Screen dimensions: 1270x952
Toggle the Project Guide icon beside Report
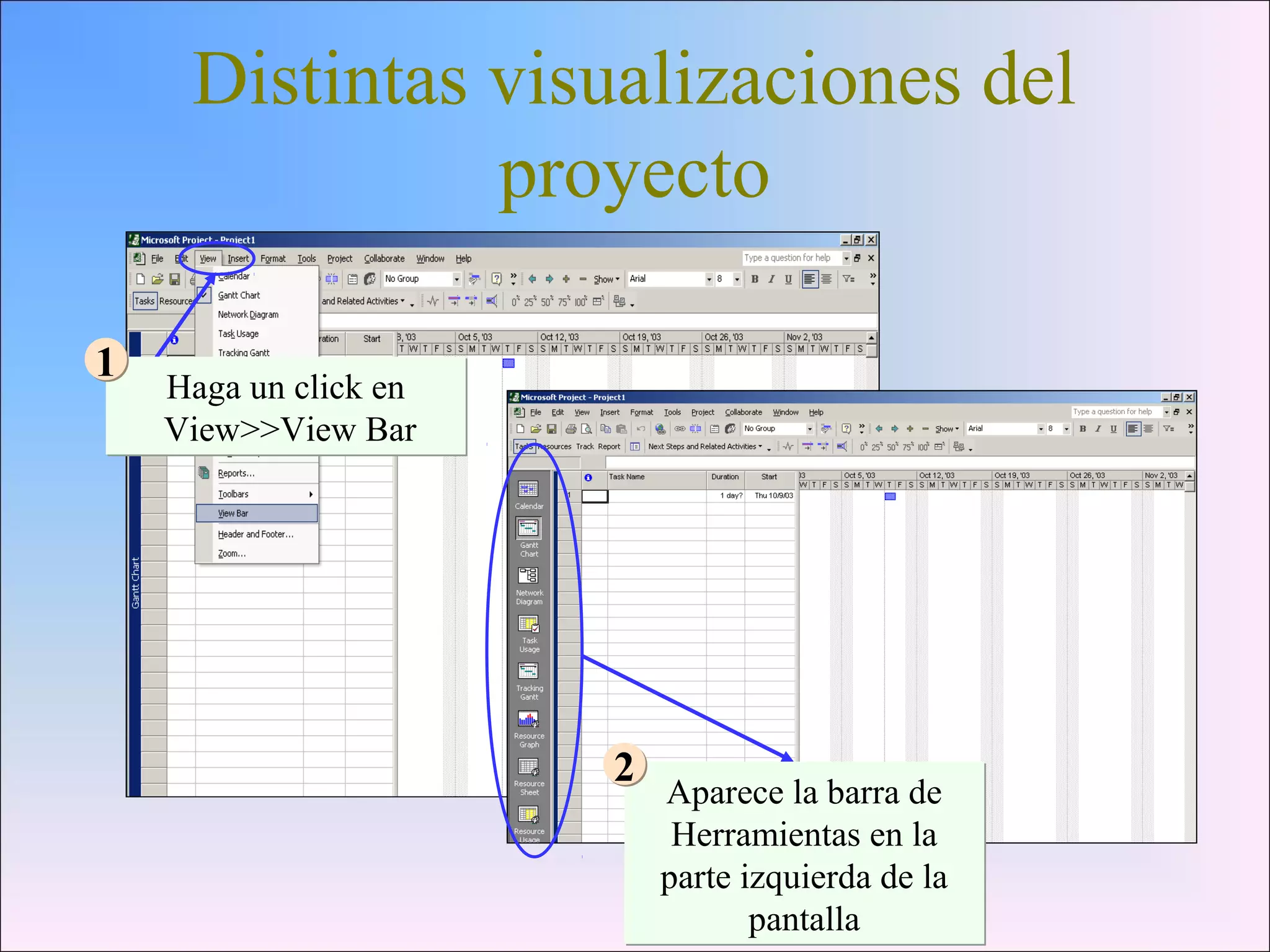pos(635,446)
